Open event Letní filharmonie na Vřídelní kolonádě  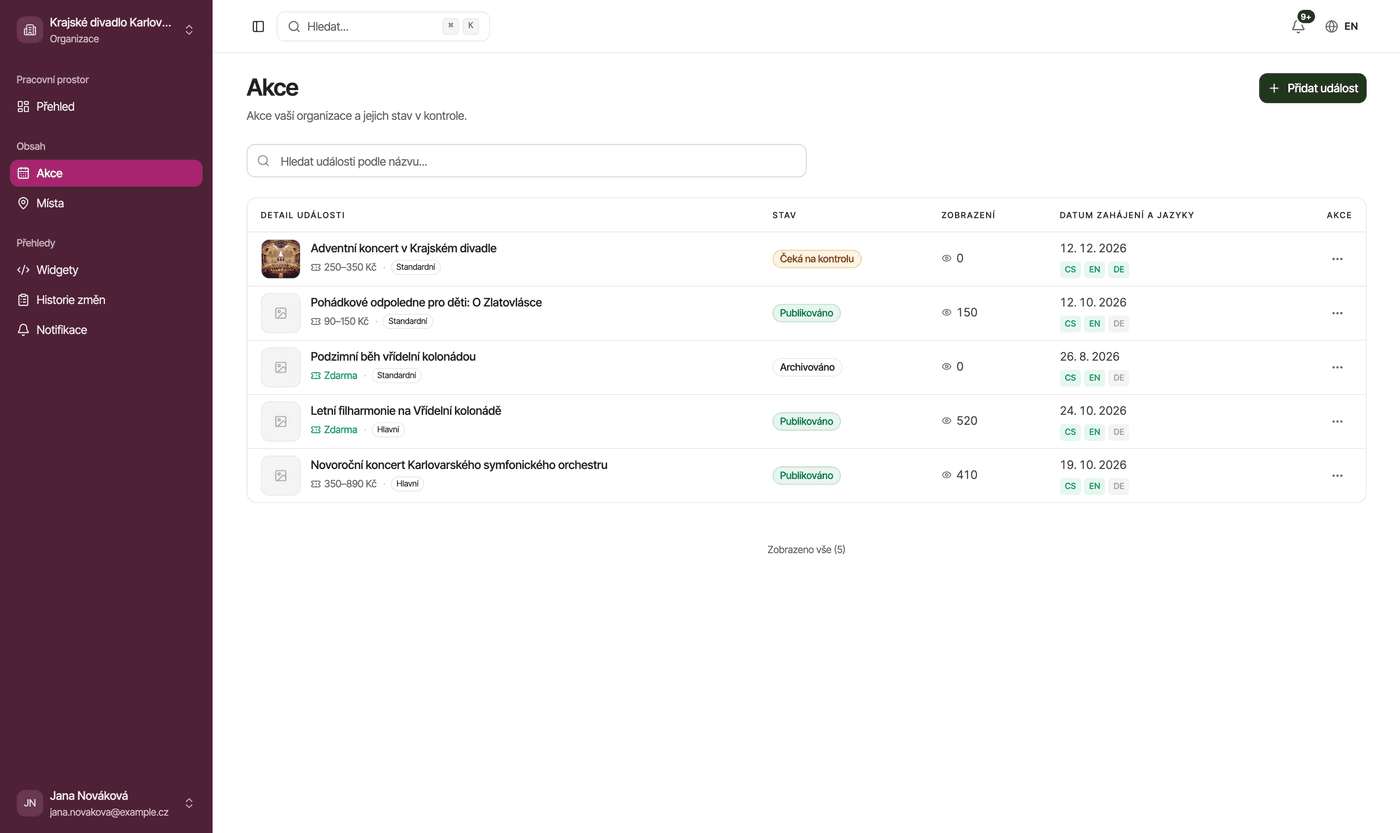[406, 410]
